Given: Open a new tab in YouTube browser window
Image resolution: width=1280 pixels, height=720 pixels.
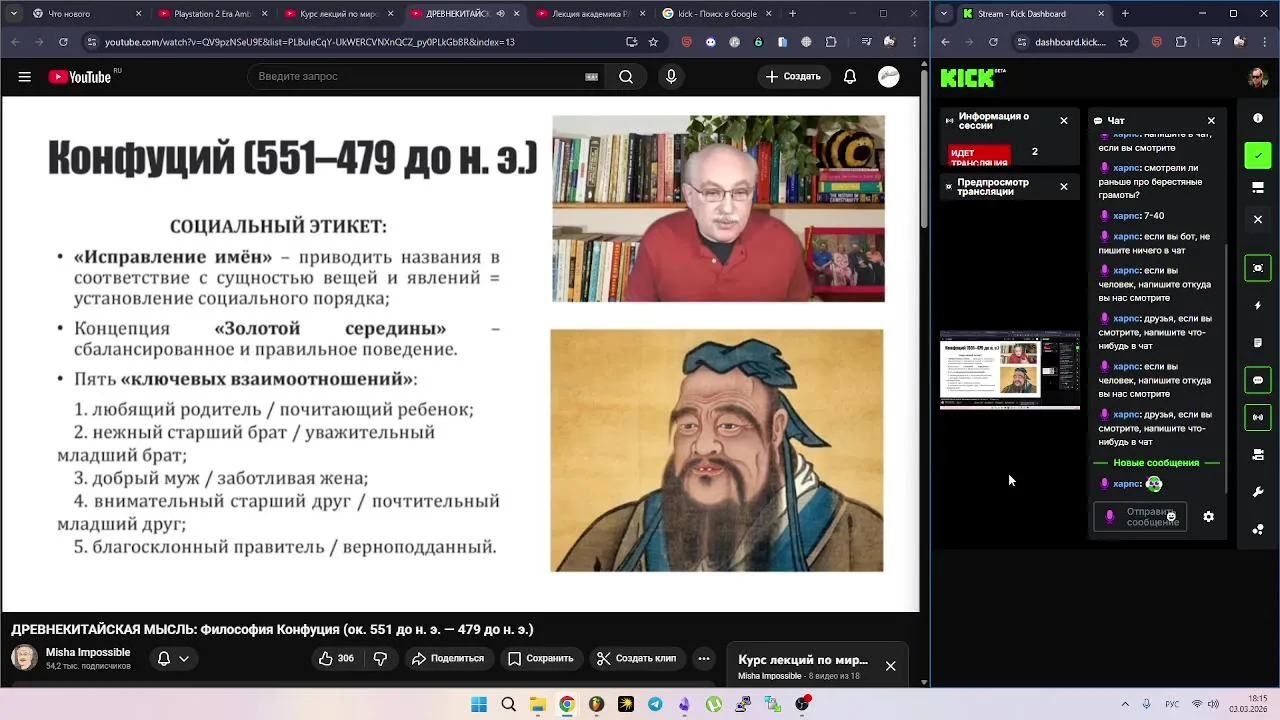Looking at the screenshot, I should [793, 14].
